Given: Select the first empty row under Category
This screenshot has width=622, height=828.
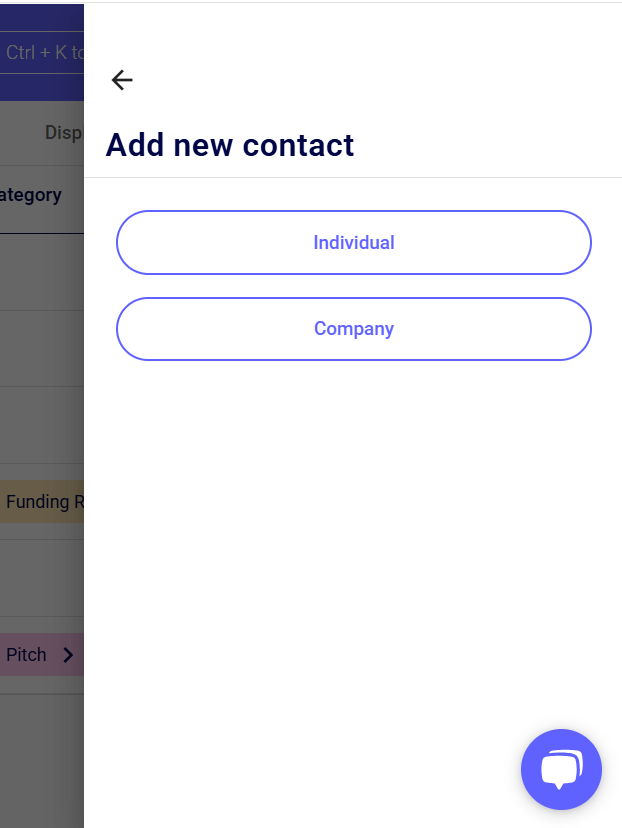Looking at the screenshot, I should (x=41, y=272).
